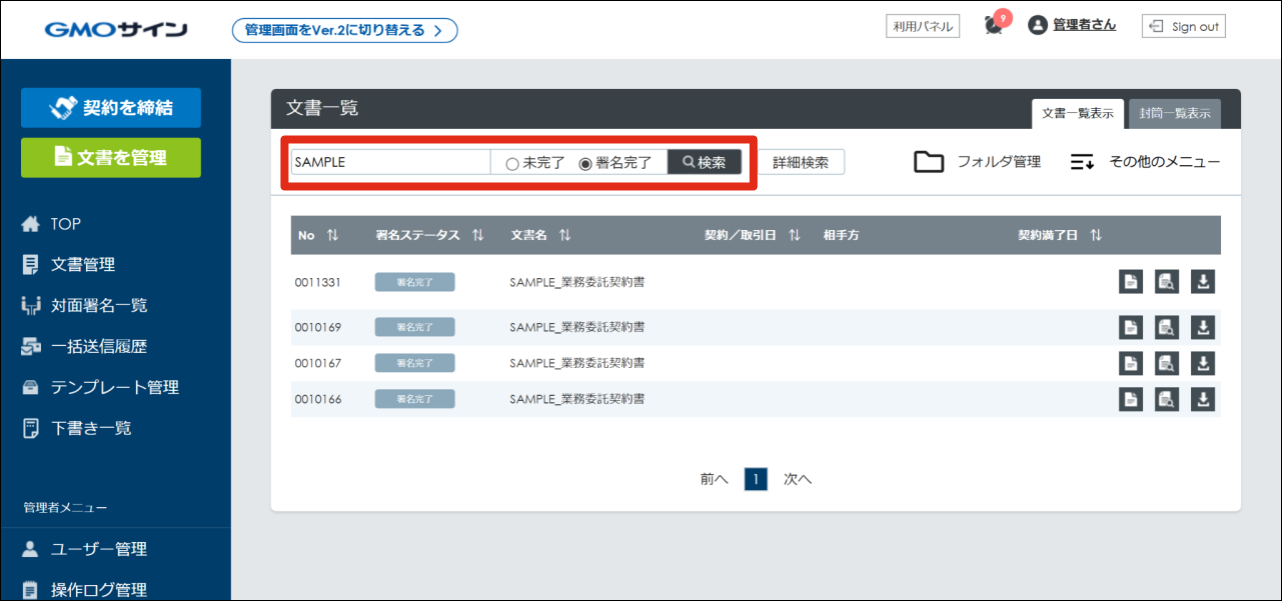
Task: Select the 未完了 radio button
Action: (512, 163)
